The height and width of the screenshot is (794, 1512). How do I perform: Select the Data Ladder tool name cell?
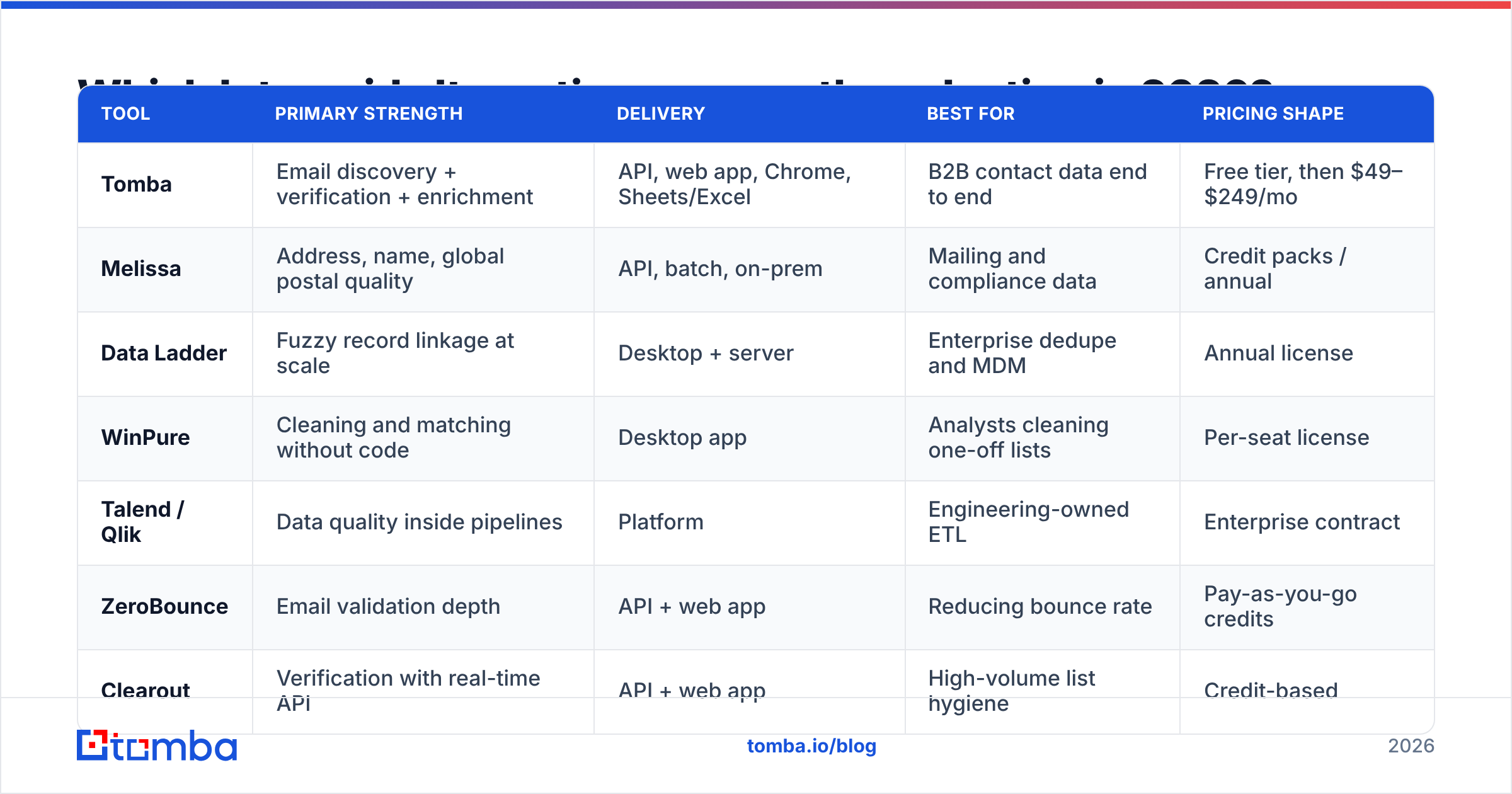point(165,354)
